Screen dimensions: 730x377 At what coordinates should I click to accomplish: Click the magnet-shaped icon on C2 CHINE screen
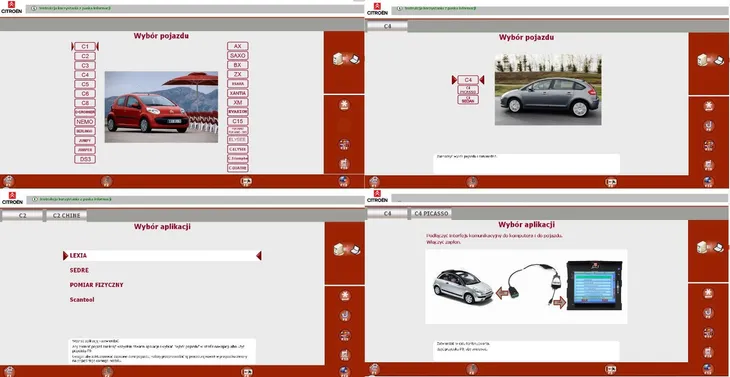345,316
